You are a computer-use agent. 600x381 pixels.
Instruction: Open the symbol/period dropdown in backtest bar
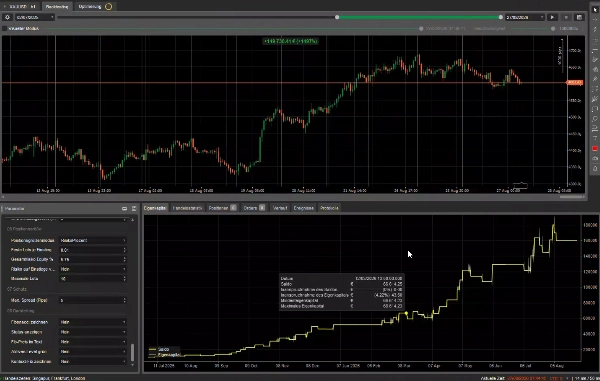(x=35, y=17)
